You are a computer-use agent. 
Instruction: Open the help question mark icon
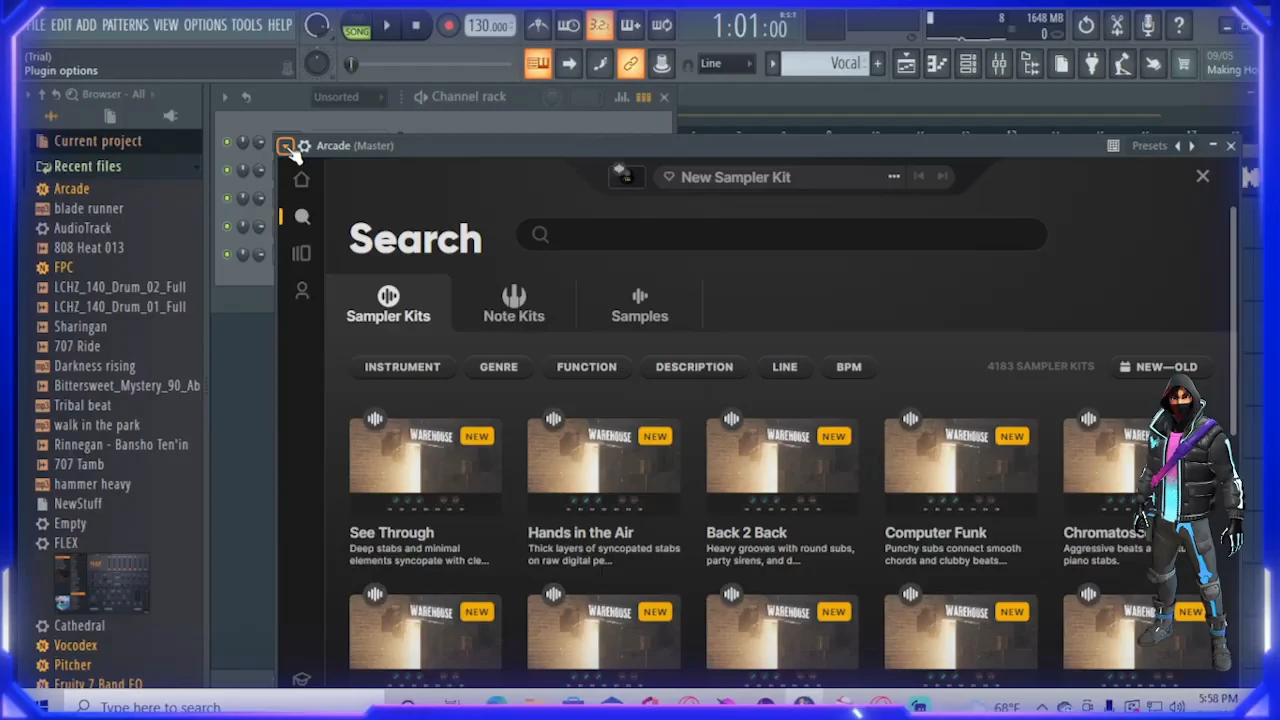pos(1179,26)
